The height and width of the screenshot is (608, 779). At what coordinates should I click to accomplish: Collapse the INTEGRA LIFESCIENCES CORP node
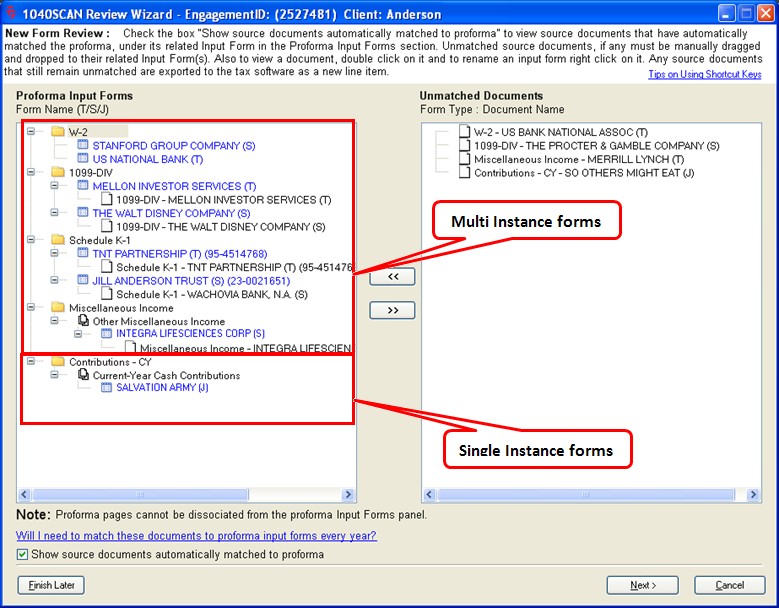pos(78,334)
